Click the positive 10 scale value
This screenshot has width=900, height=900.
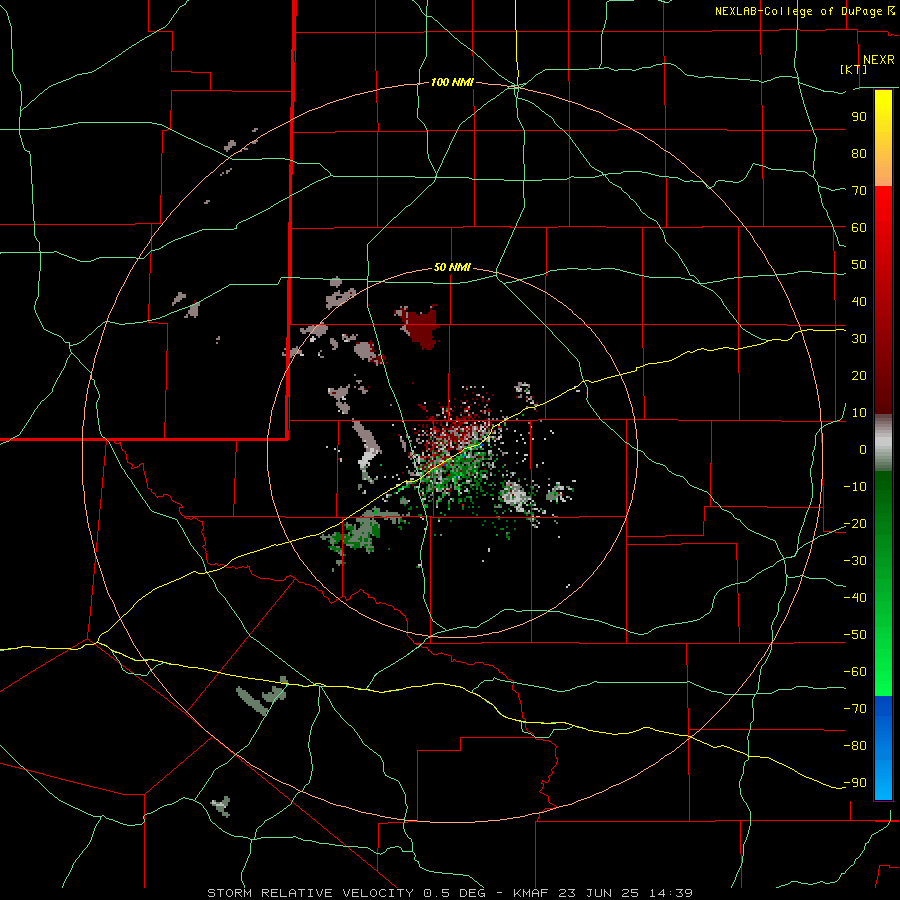coord(859,413)
